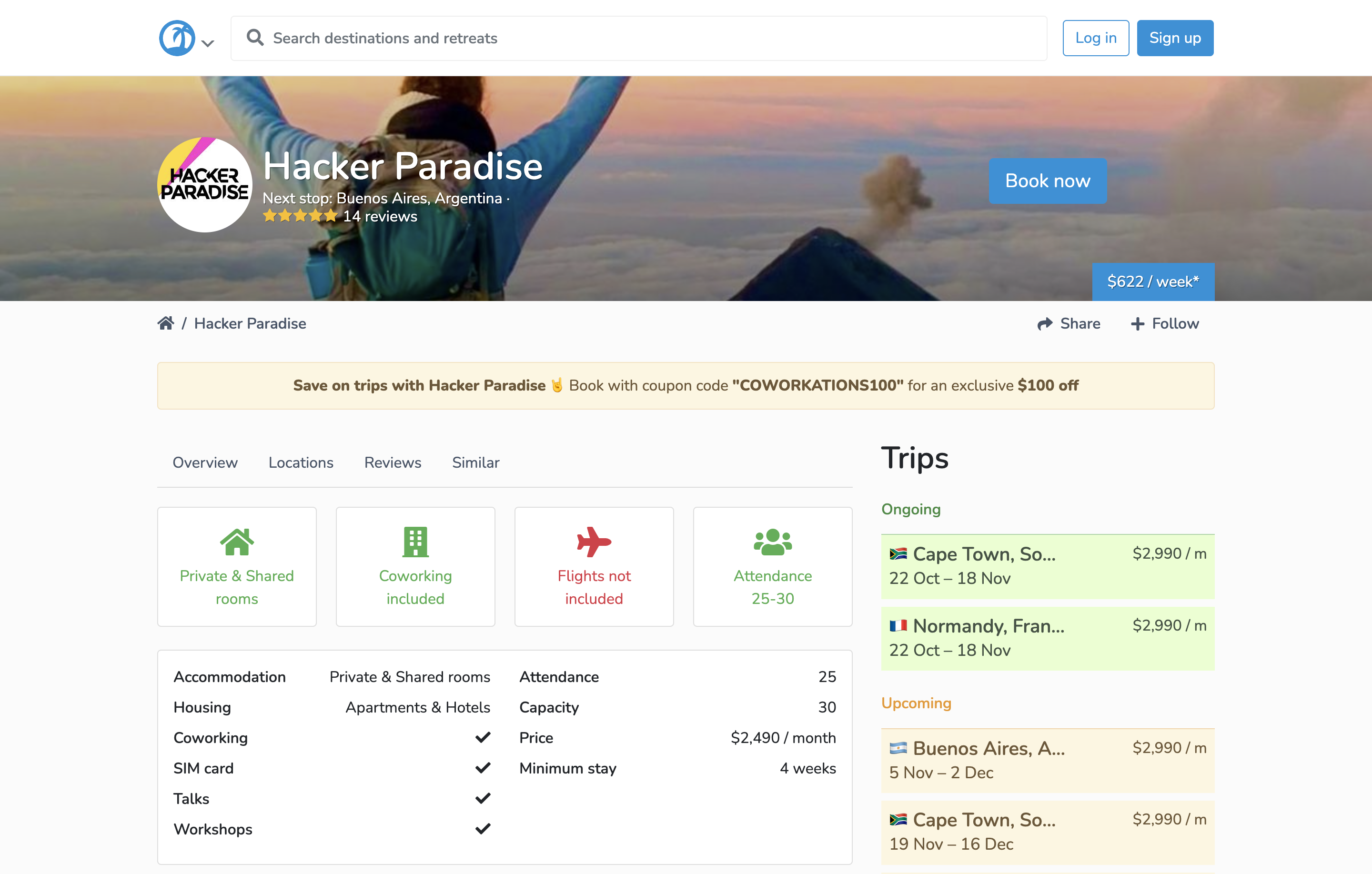Image resolution: width=1372 pixels, height=874 pixels.
Task: Click the palm tree site logo
Action: coord(177,38)
